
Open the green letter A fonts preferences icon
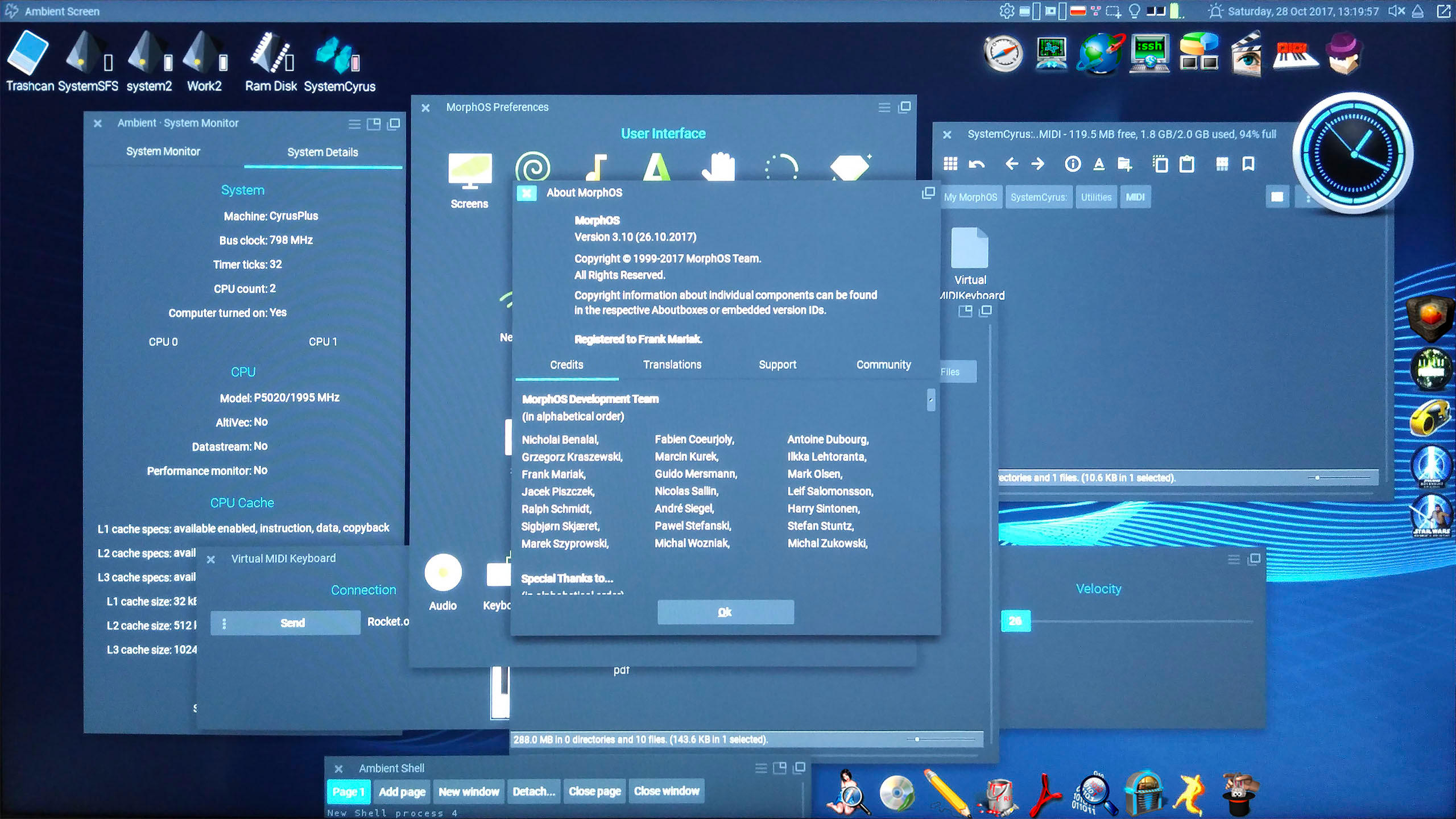pos(657,167)
